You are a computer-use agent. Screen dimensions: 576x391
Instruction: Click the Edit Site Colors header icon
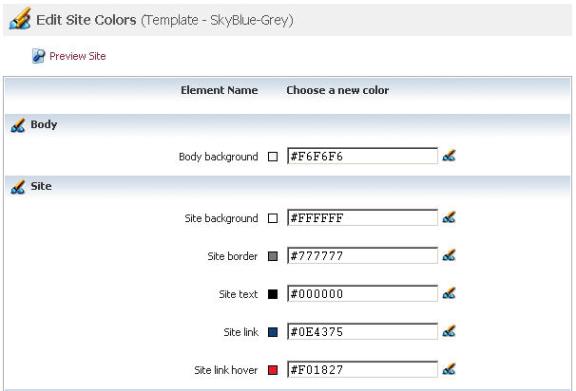[x=20, y=19]
